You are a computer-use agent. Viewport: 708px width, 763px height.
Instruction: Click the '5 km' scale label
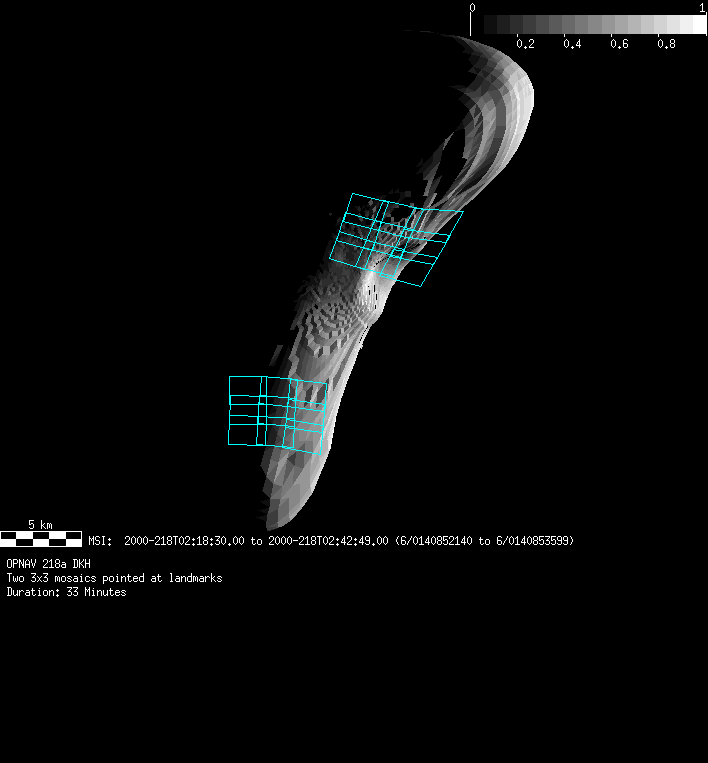click(40, 525)
